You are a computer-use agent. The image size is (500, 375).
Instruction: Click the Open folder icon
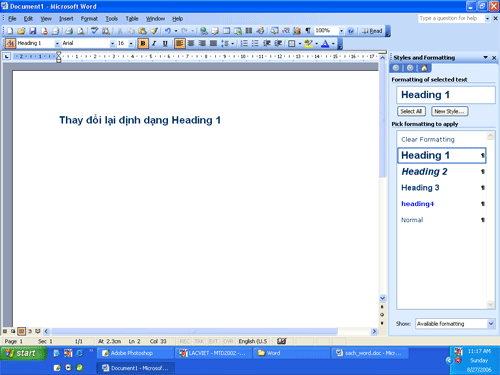click(x=21, y=31)
